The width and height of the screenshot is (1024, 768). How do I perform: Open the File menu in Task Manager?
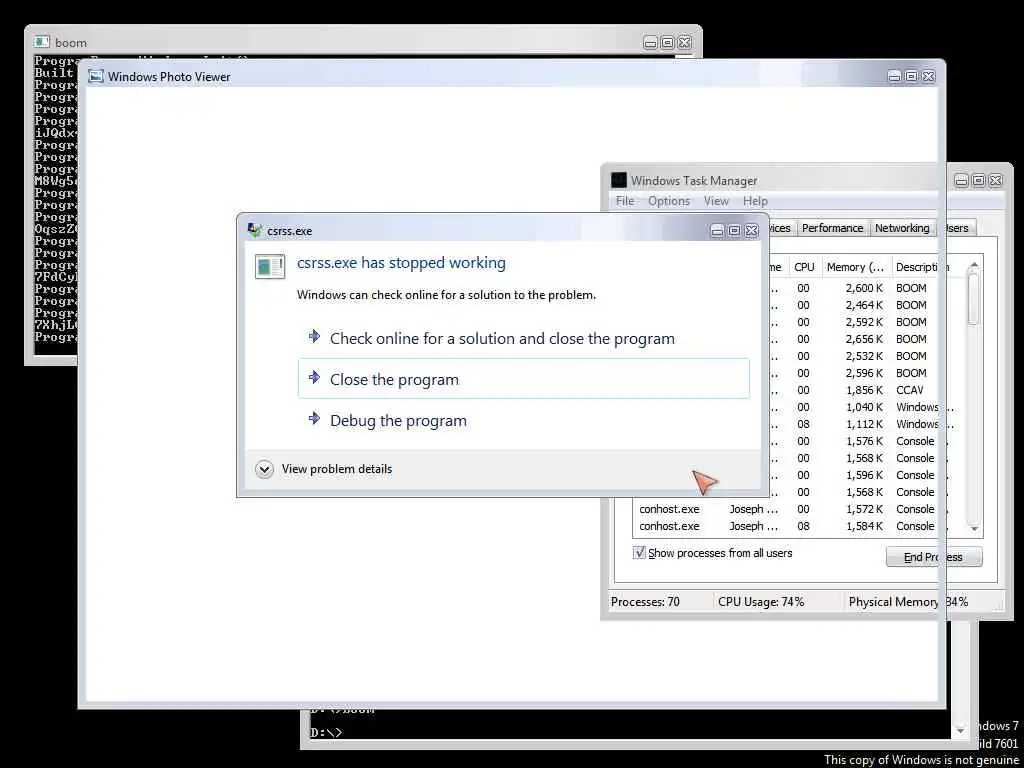click(625, 200)
